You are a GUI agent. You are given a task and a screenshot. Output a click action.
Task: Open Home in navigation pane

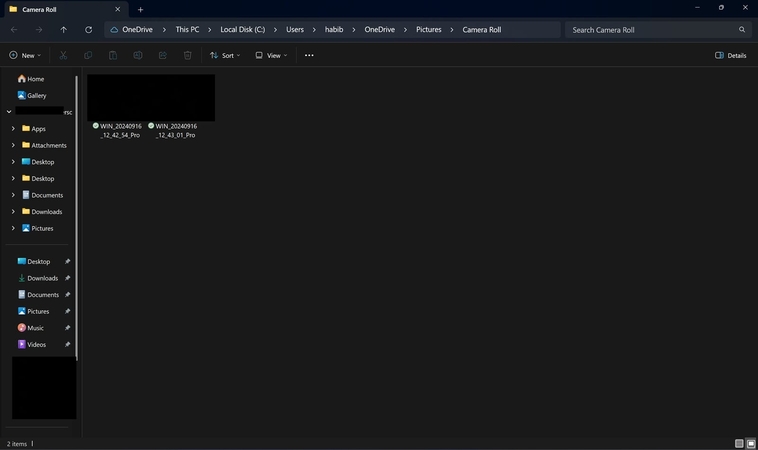click(x=31, y=79)
